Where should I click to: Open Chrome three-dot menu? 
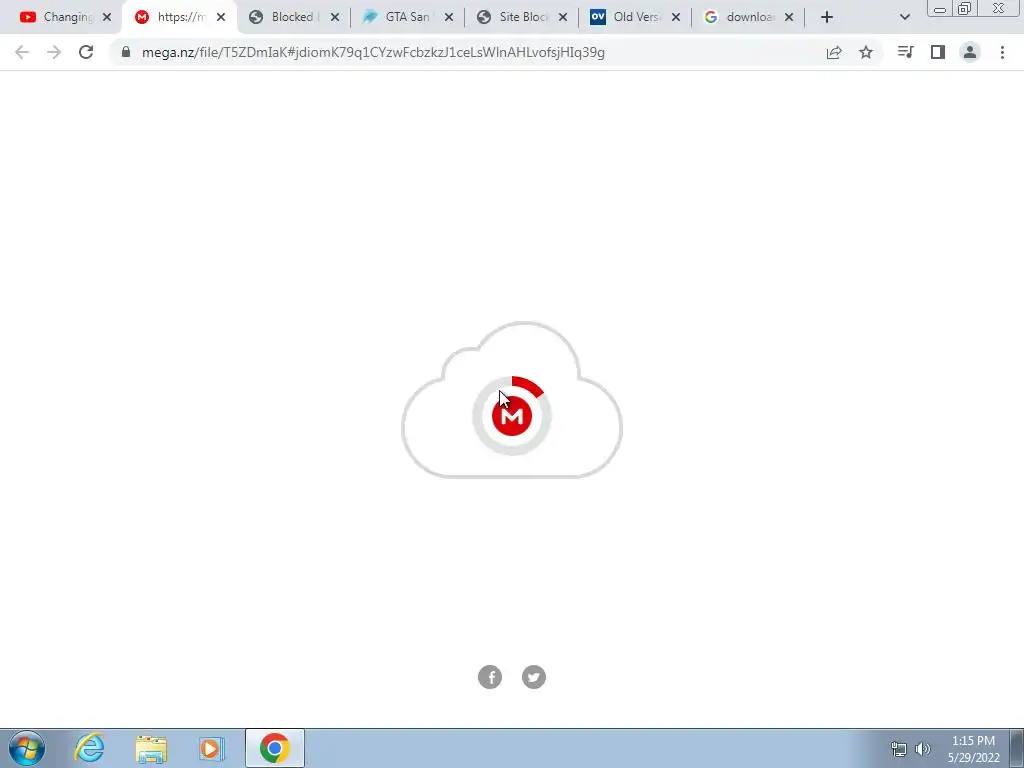tap(1002, 52)
